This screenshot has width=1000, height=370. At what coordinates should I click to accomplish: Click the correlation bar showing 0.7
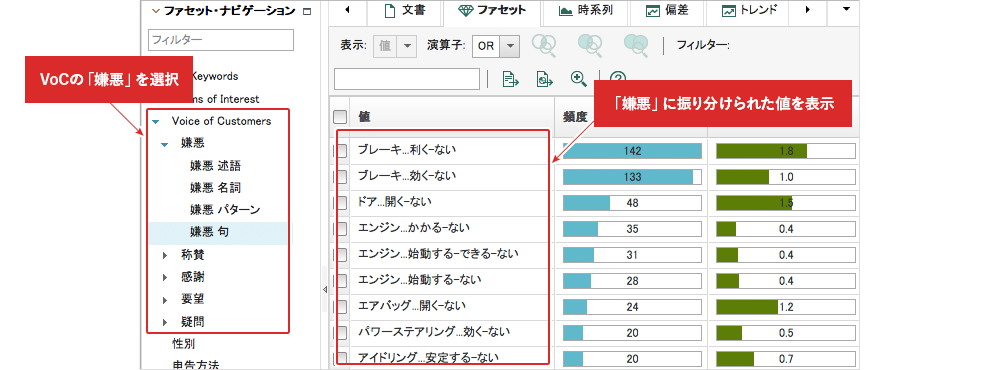tap(786, 359)
